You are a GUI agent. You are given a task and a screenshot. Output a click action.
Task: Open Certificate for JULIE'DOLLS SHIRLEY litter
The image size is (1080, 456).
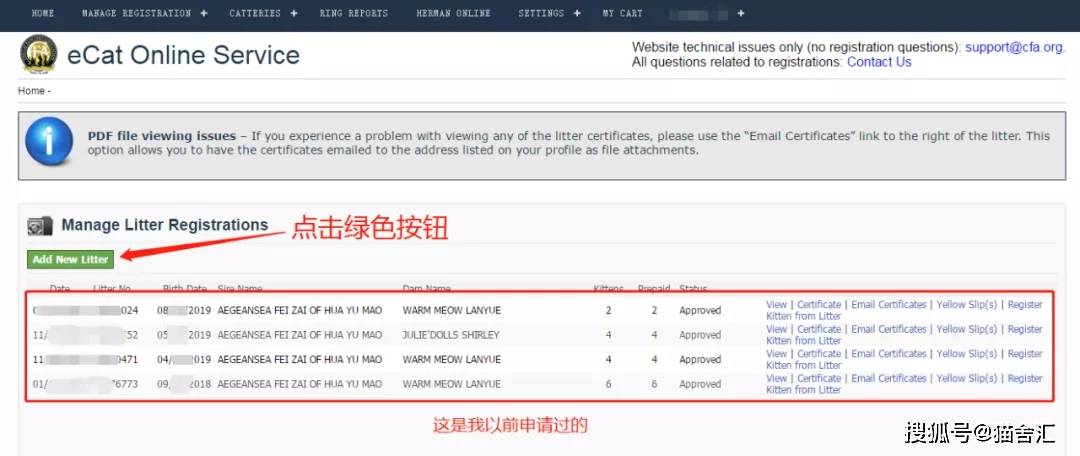pos(819,329)
